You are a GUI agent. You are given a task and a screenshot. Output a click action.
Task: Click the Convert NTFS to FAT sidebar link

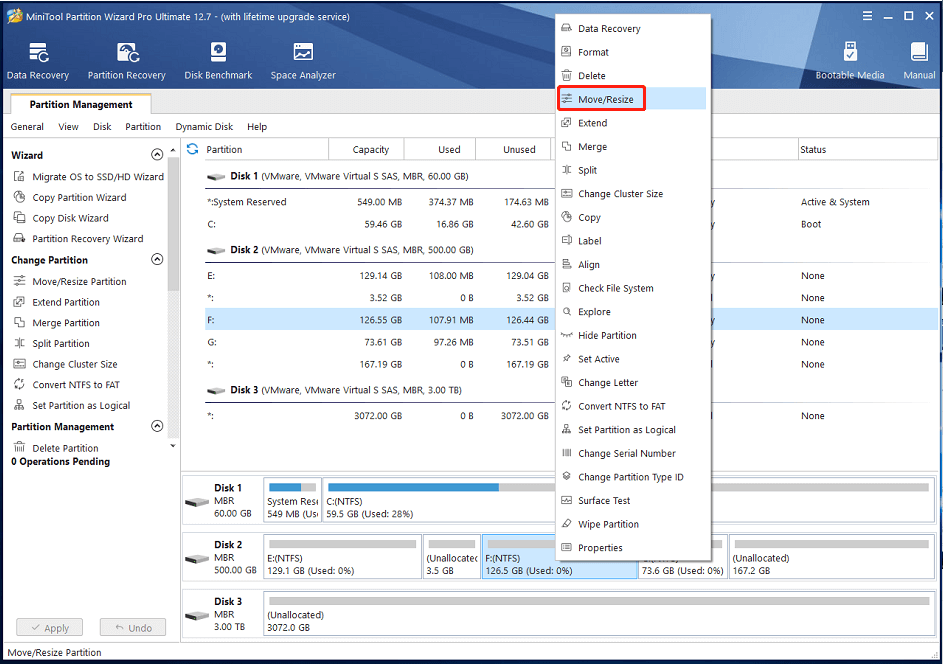tap(76, 384)
